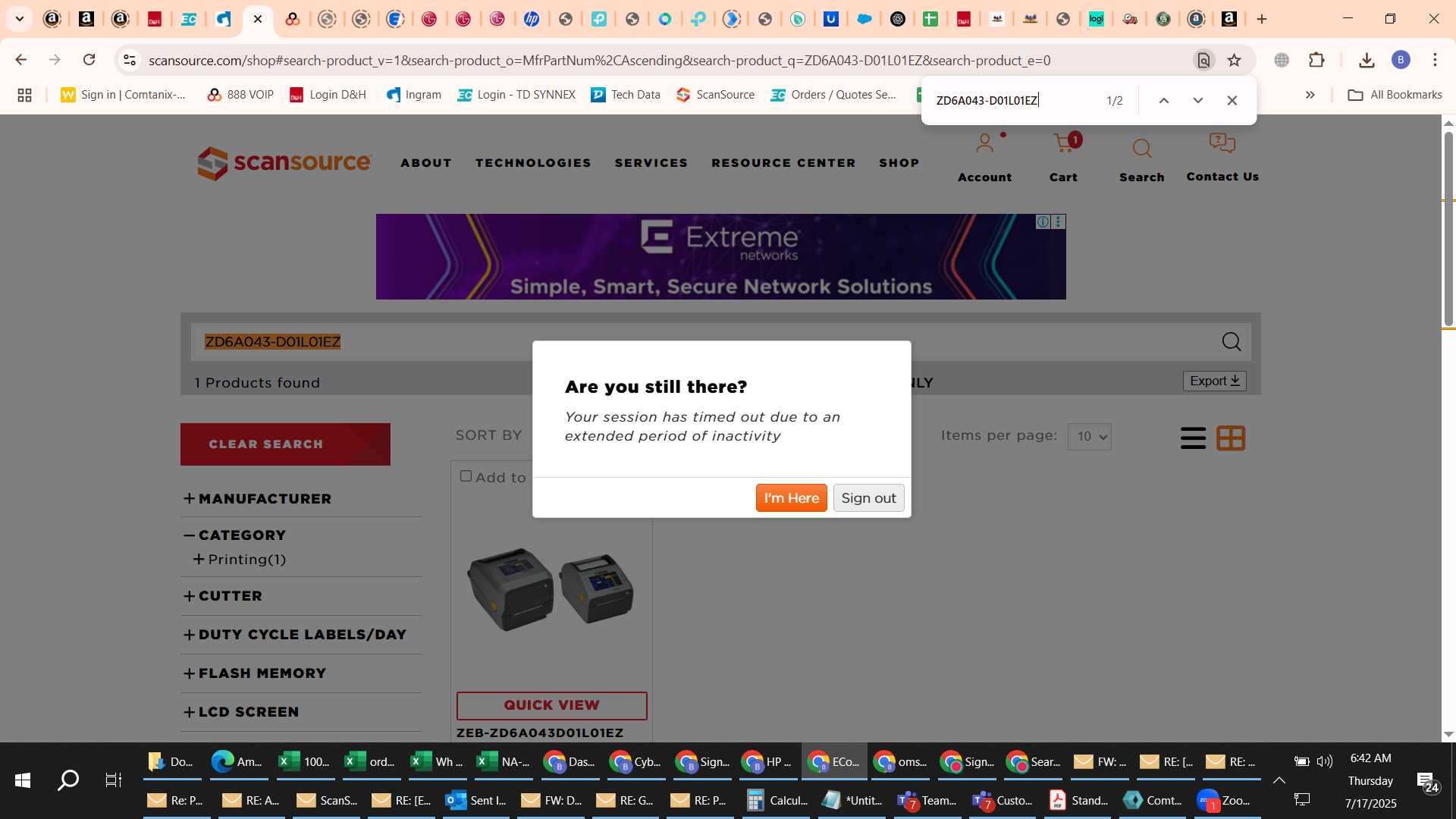Open the SHOP menu

click(899, 163)
